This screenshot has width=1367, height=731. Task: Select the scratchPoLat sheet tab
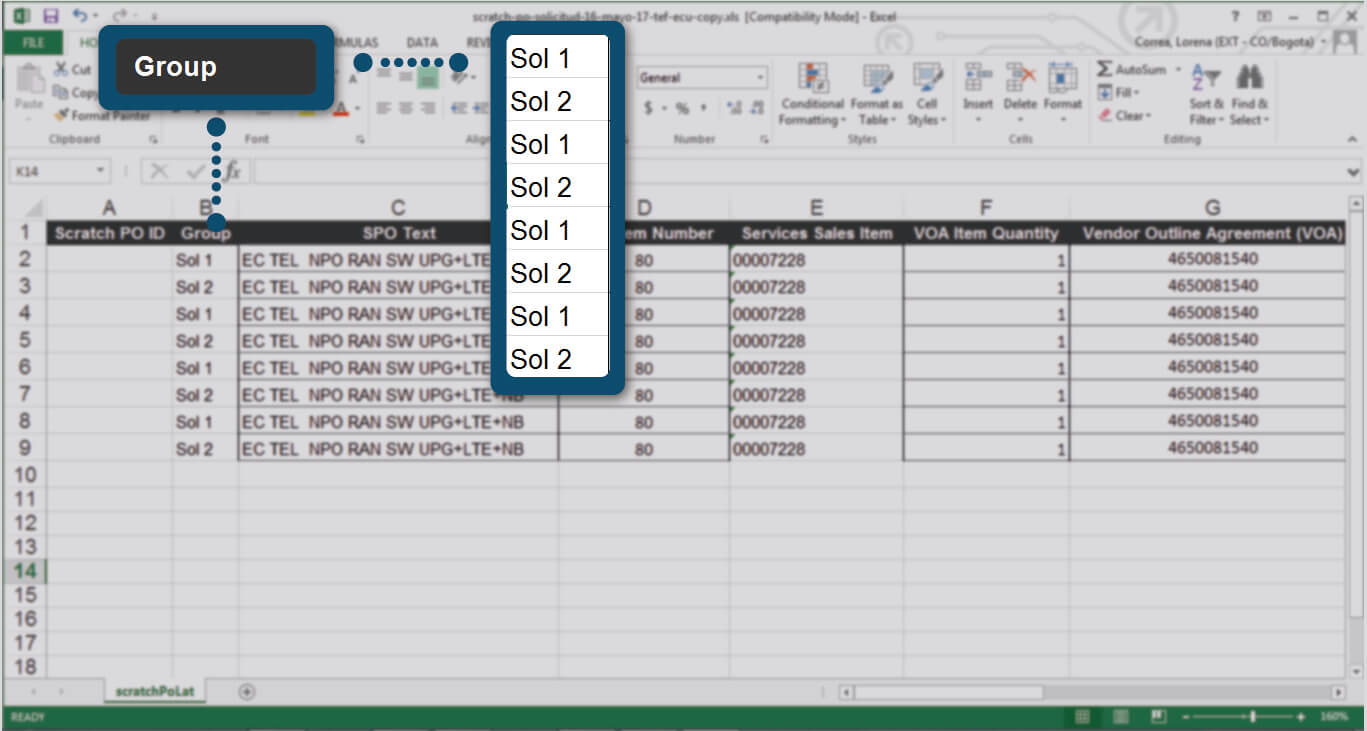tap(154, 691)
